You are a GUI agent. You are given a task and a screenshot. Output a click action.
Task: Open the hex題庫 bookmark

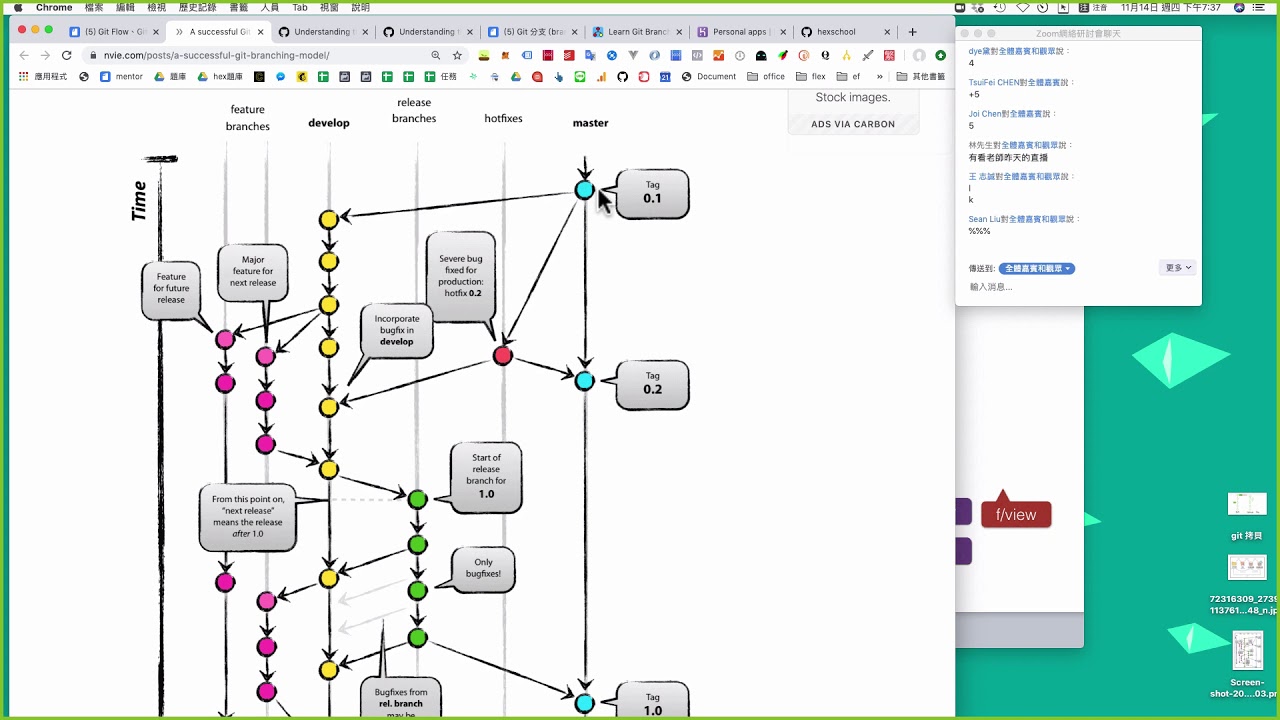219,76
